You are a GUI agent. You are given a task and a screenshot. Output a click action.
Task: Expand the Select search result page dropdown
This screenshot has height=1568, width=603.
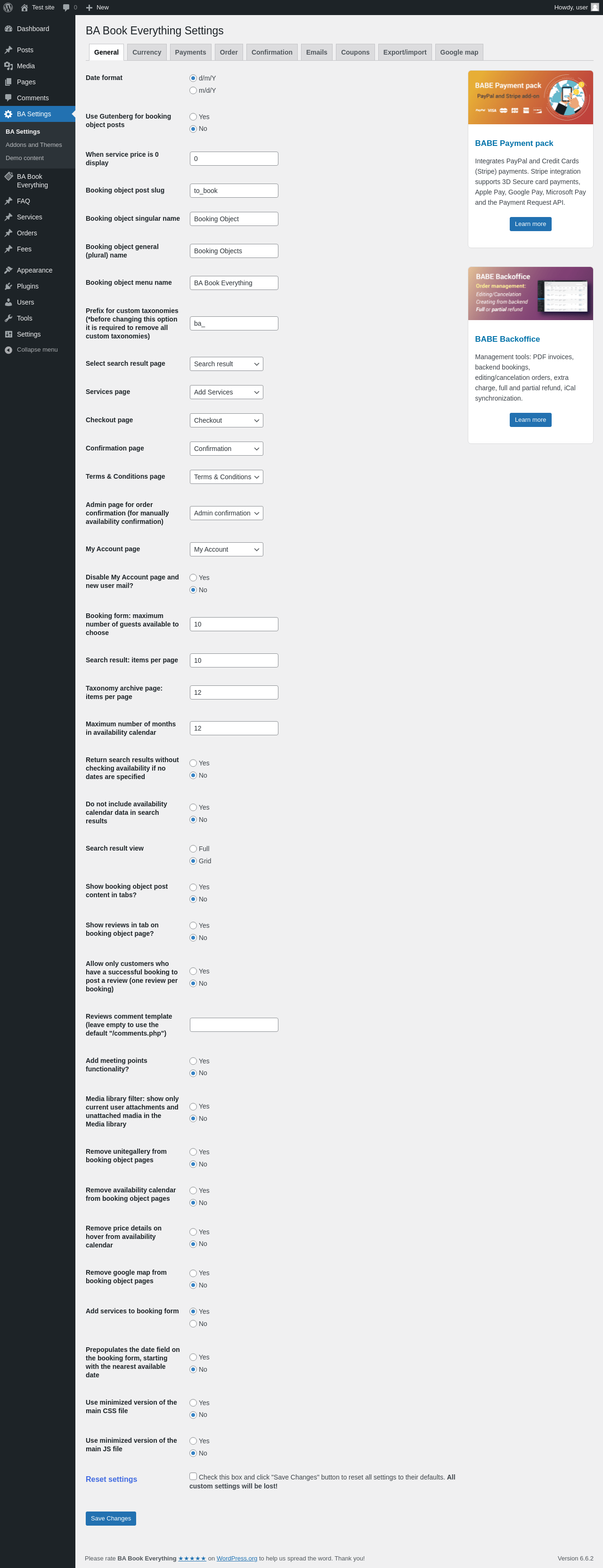coord(226,364)
